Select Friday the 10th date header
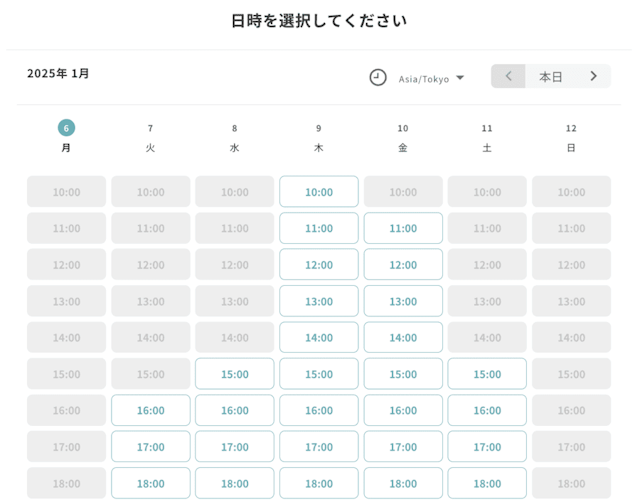The height and width of the screenshot is (502, 640). (x=402, y=137)
